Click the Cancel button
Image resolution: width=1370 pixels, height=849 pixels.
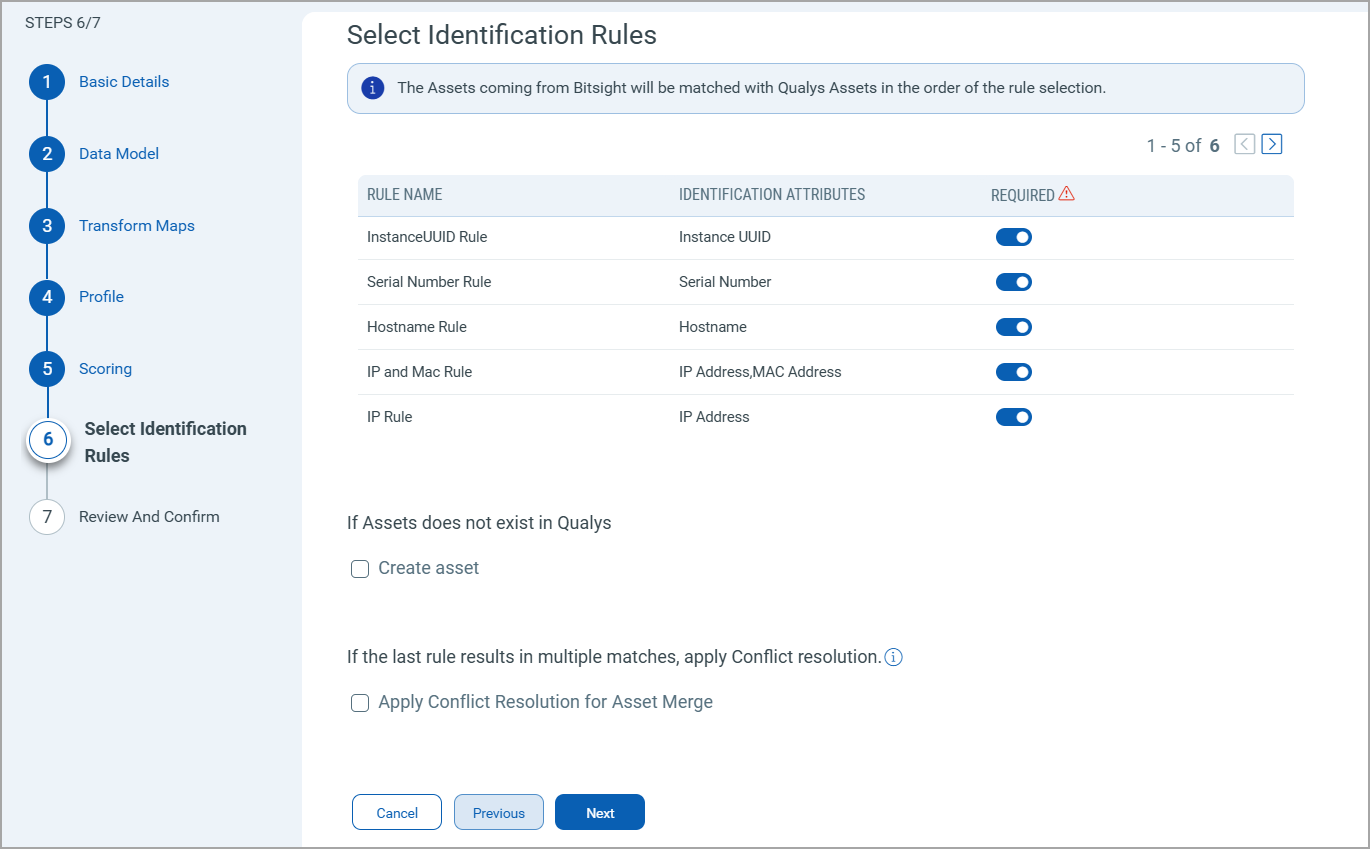tap(396, 812)
